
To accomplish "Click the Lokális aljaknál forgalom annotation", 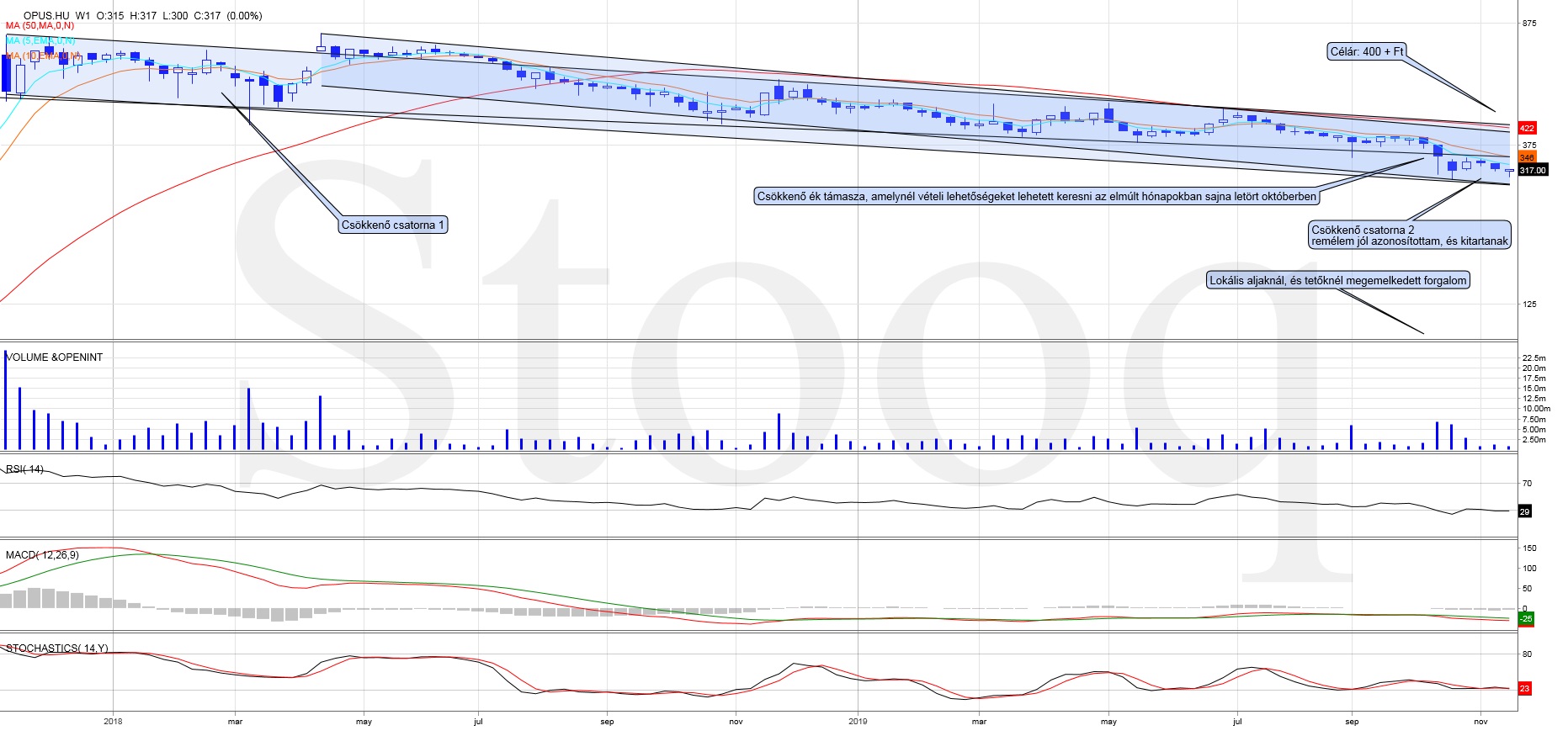I will point(1337,280).
